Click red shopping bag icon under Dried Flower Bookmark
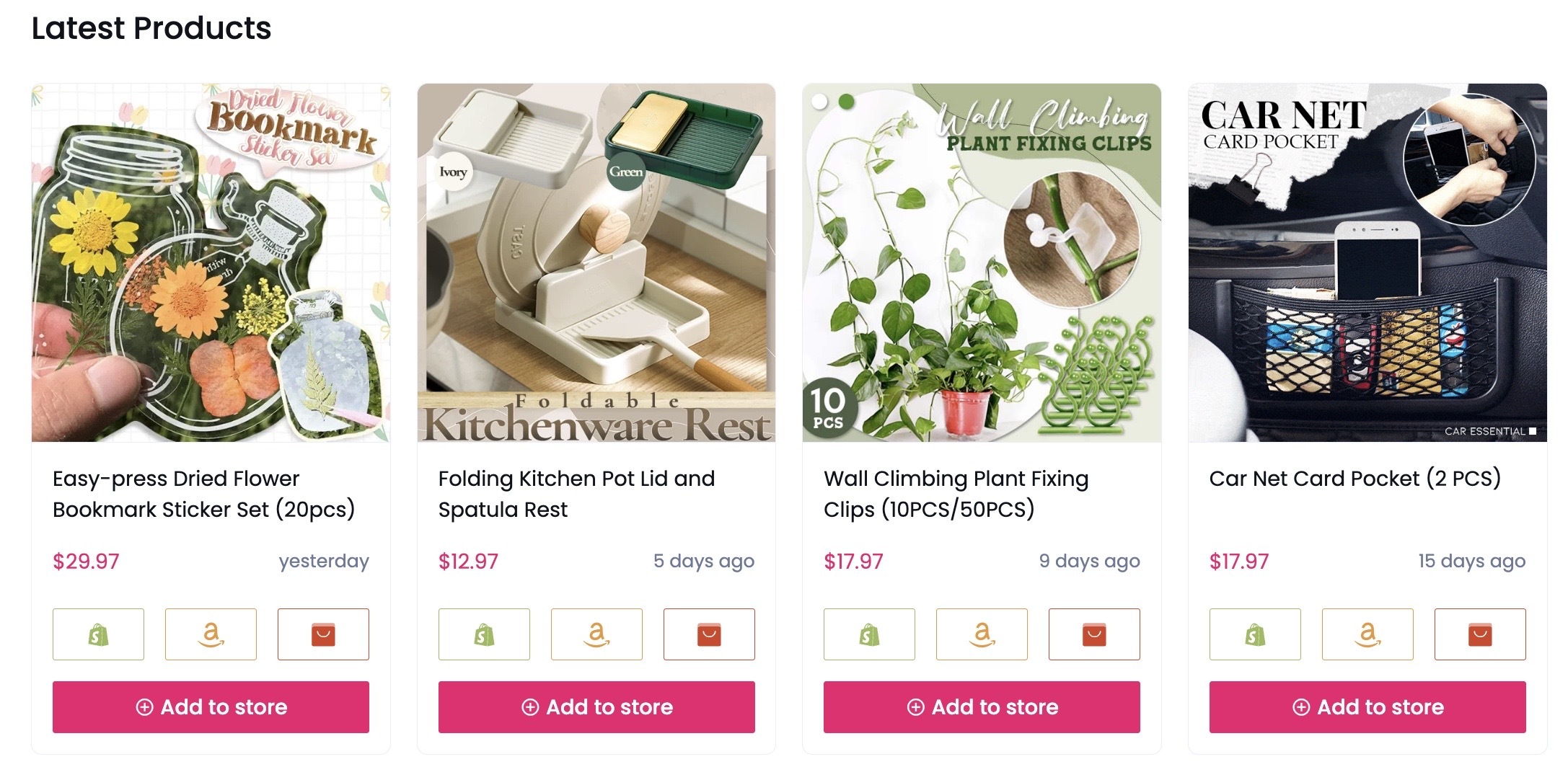 pyautogui.click(x=323, y=634)
